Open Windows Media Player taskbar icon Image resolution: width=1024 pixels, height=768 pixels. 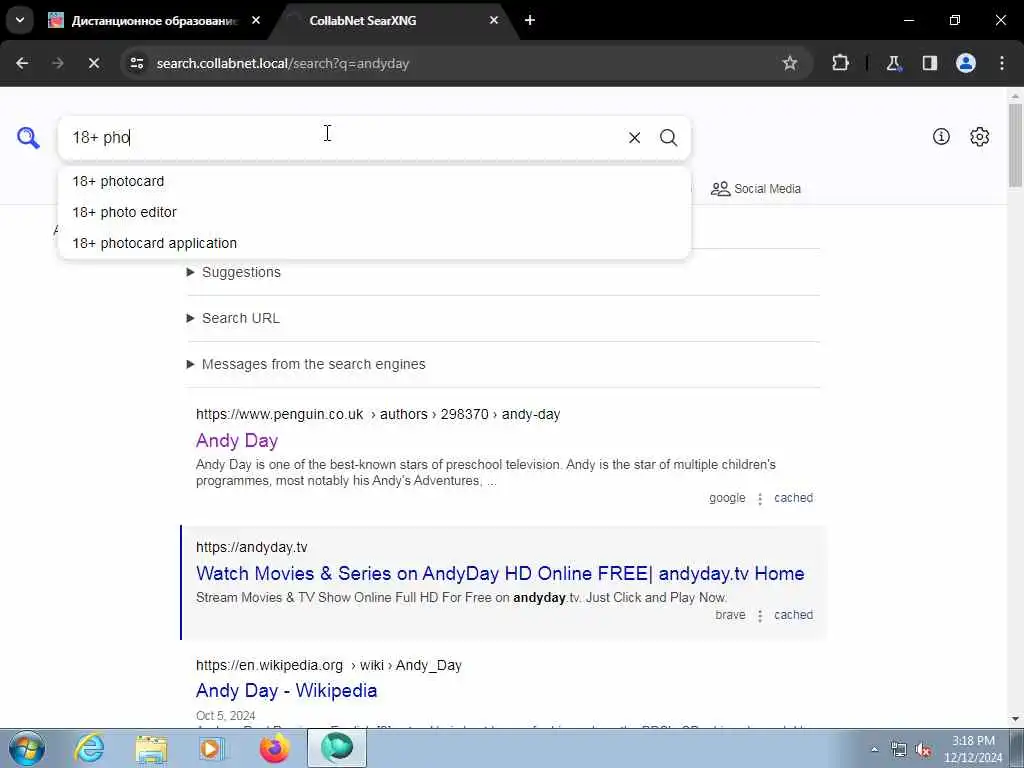click(212, 748)
